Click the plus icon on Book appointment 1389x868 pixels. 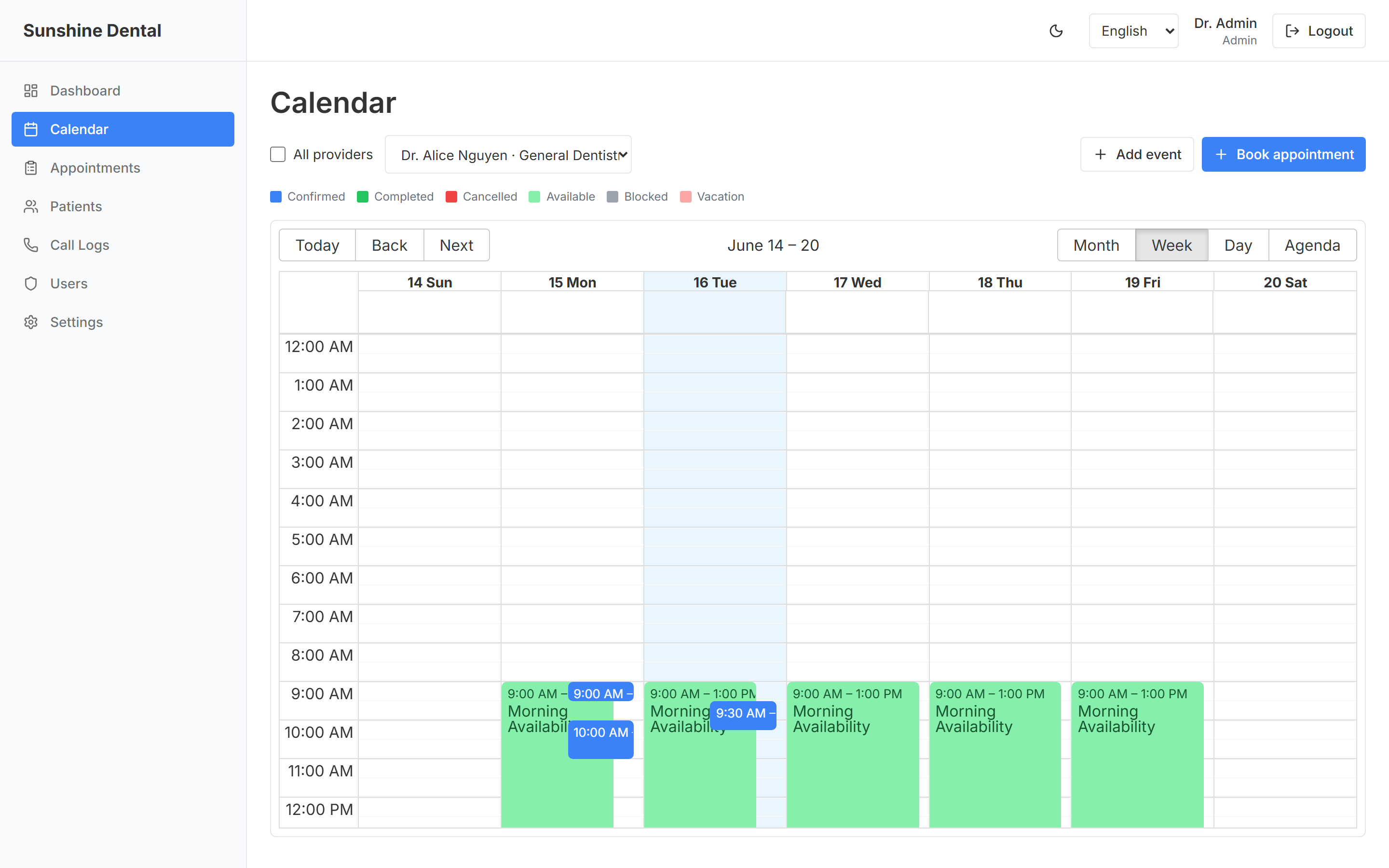tap(1221, 154)
